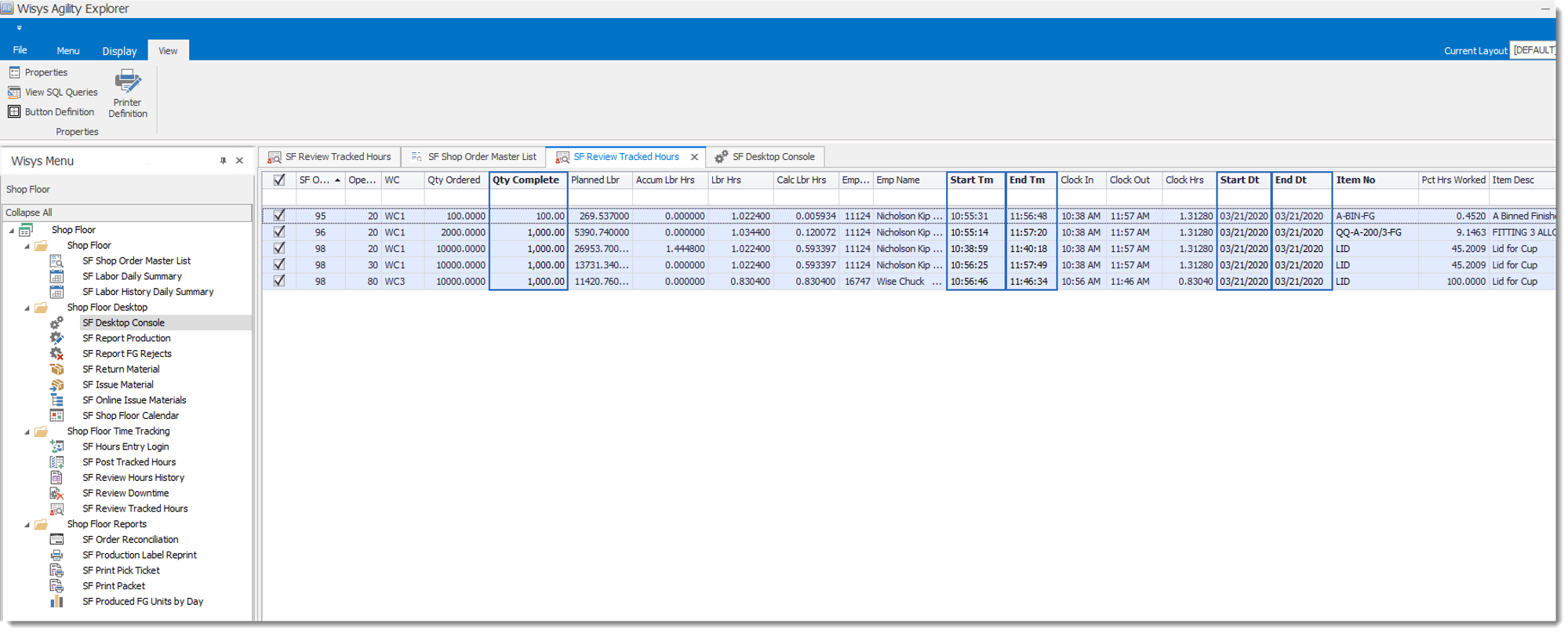
Task: Click the SF Labor Daily Summary icon
Action: coord(56,276)
